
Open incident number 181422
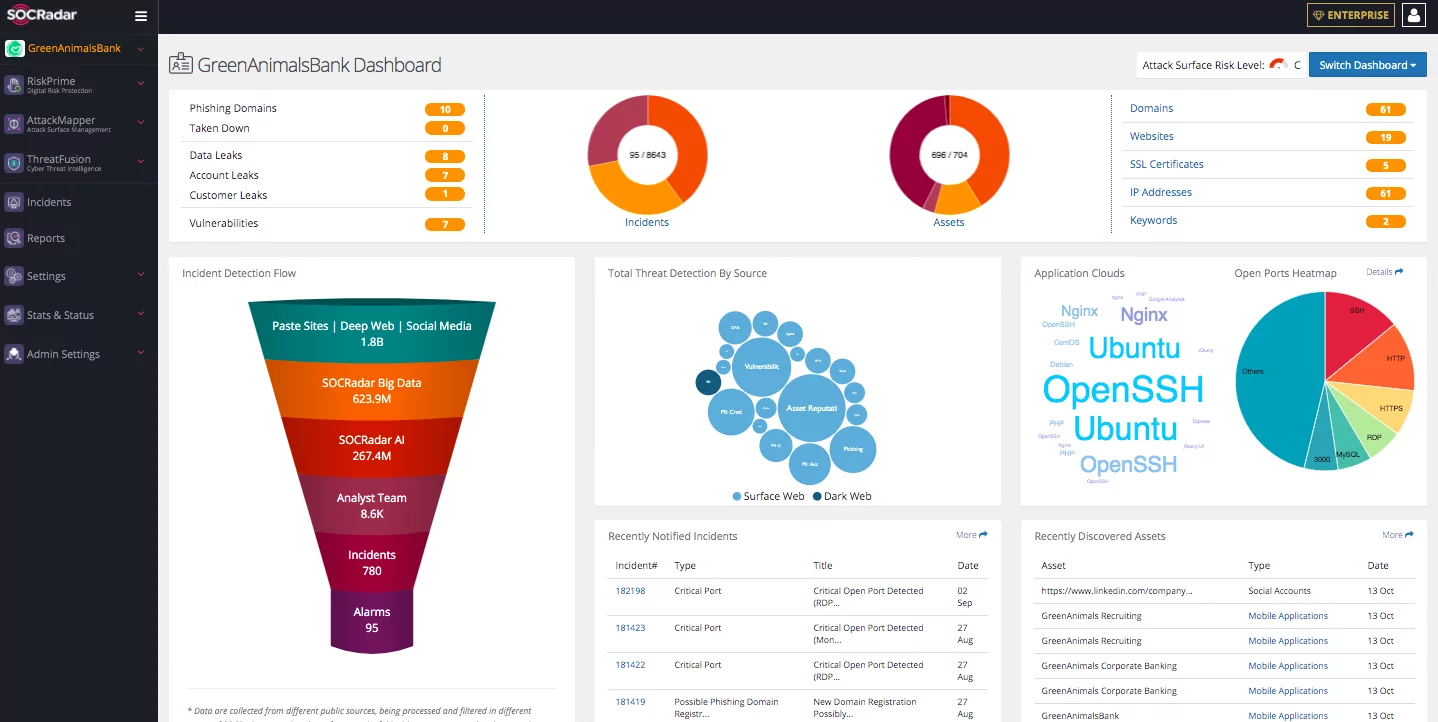pos(630,665)
